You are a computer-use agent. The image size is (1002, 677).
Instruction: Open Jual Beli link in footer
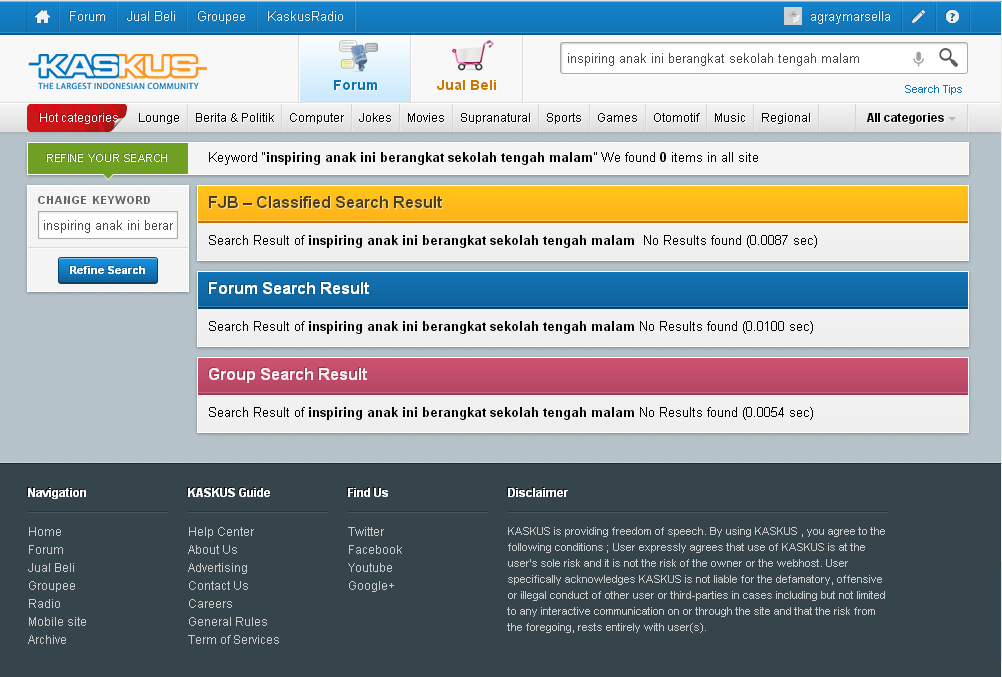pyautogui.click(x=51, y=567)
